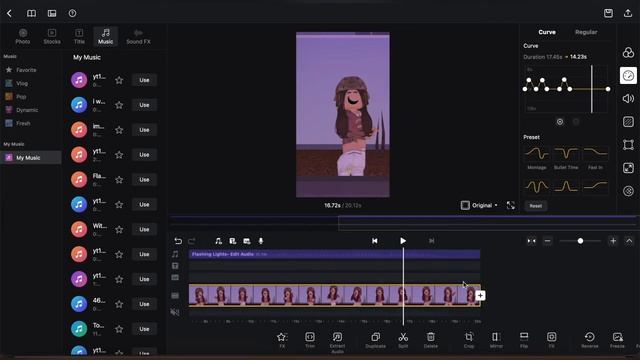Go back using the top-left arrow
Image resolution: width=640 pixels, height=360 pixels.
pyautogui.click(x=9, y=13)
